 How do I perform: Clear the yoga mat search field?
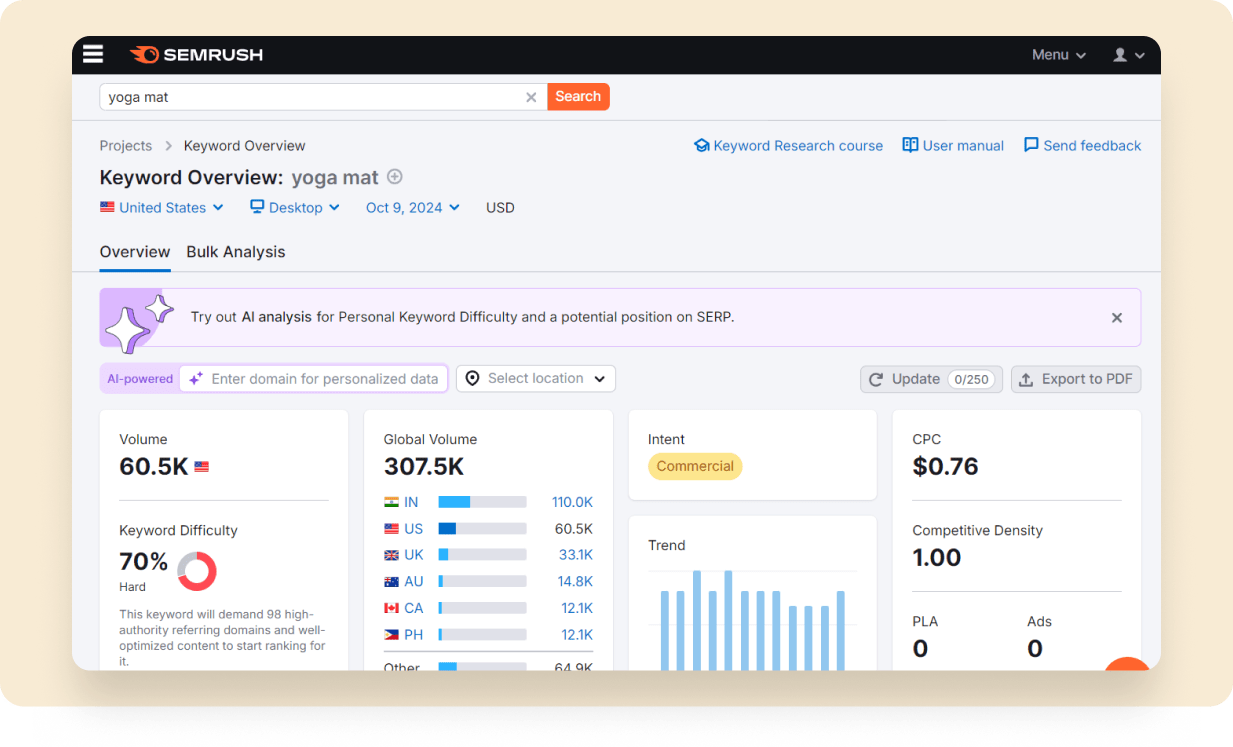pyautogui.click(x=531, y=97)
